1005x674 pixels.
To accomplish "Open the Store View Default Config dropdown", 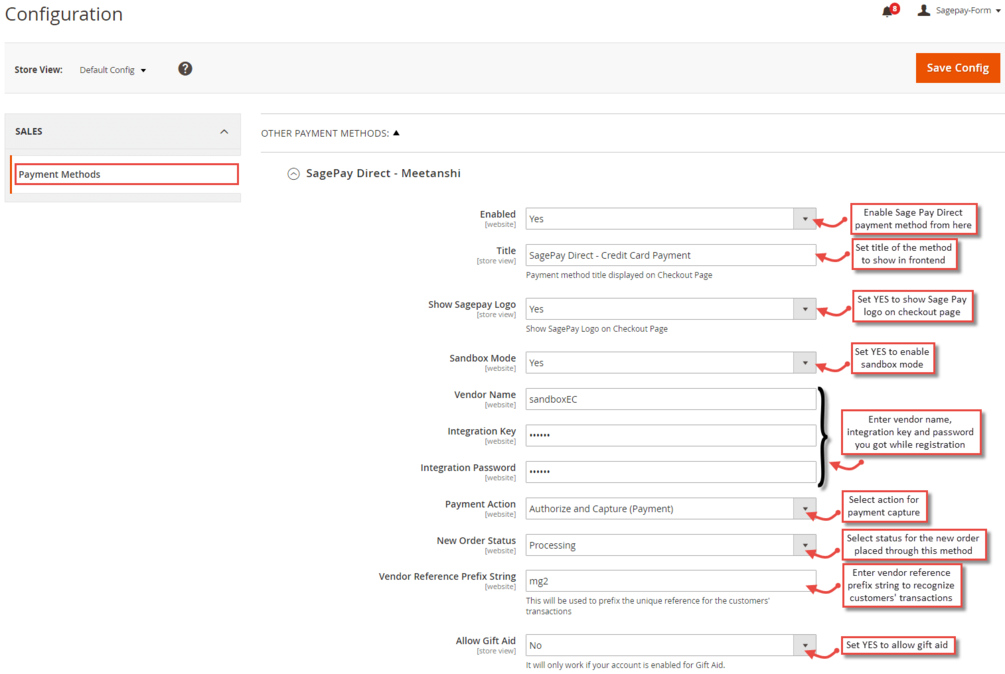I will (113, 70).
